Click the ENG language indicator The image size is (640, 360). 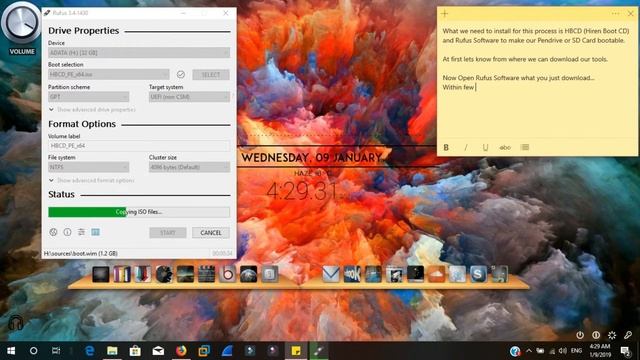pos(576,351)
